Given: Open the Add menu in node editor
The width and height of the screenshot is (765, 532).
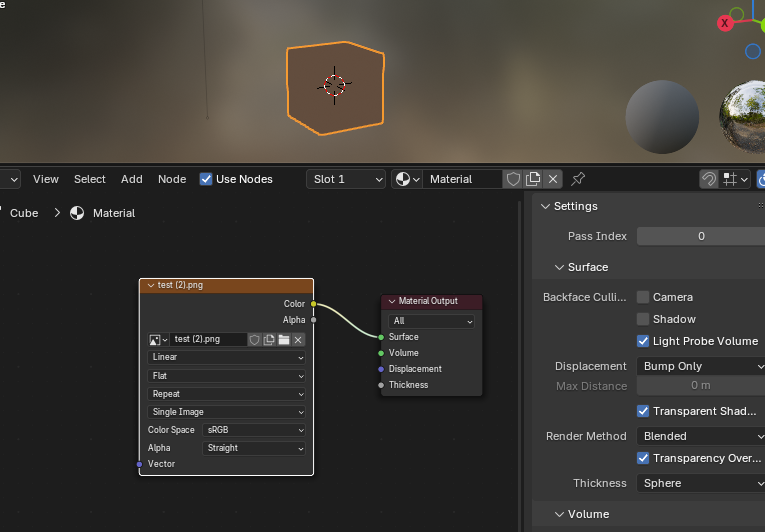Looking at the screenshot, I should (132, 179).
